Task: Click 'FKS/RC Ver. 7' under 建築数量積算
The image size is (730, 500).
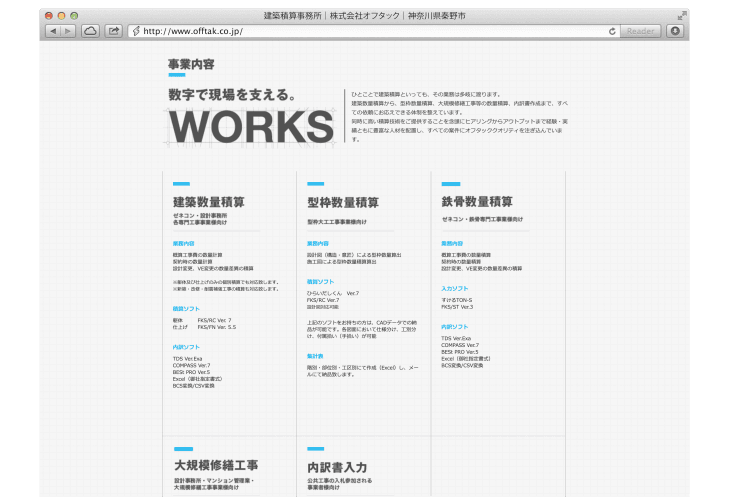Action: click(214, 320)
